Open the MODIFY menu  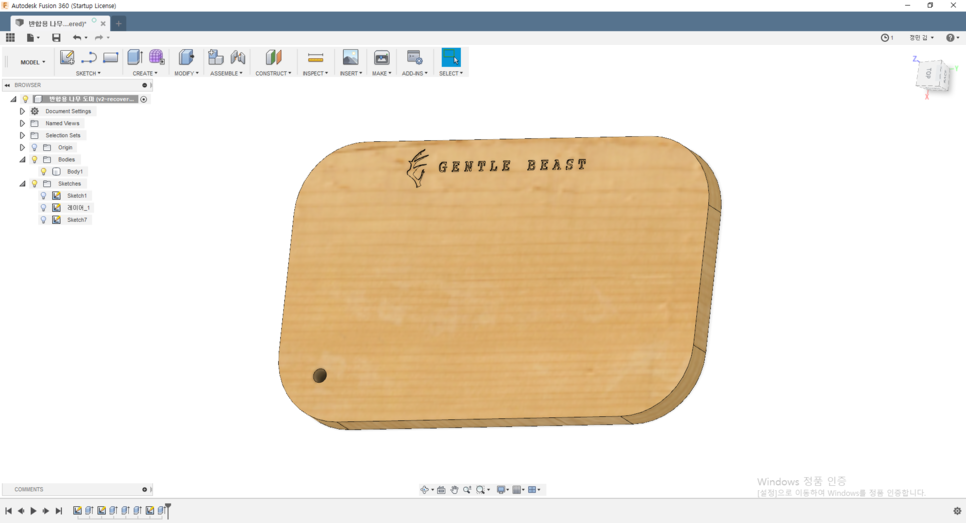point(186,73)
